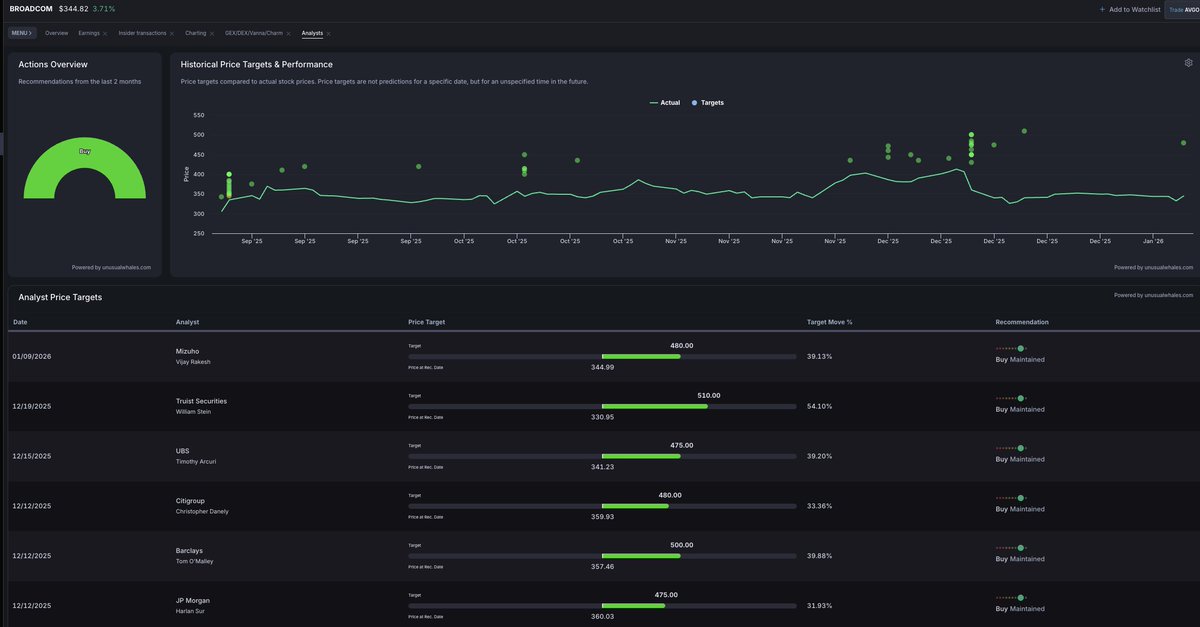Image resolution: width=1200 pixels, height=627 pixels.
Task: Open the chart settings gear icon
Action: pos(1188,63)
